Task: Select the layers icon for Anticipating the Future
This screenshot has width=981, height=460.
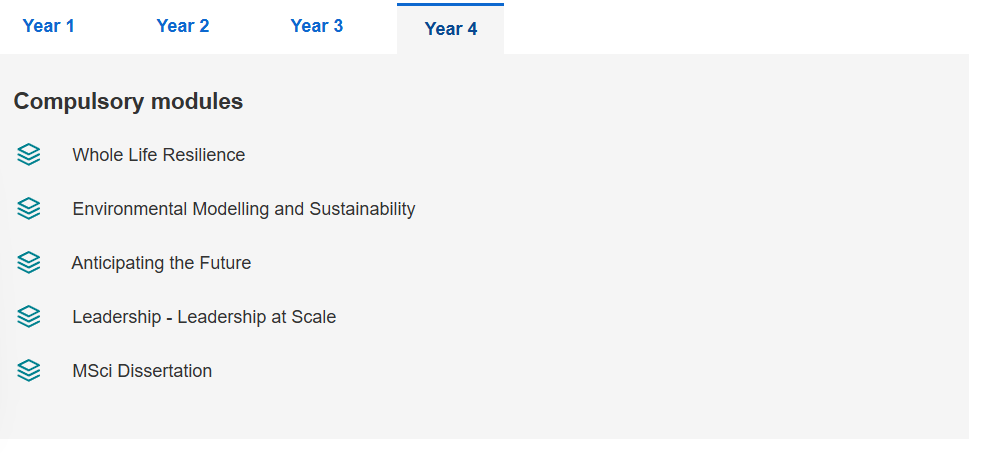Action: coord(29,263)
